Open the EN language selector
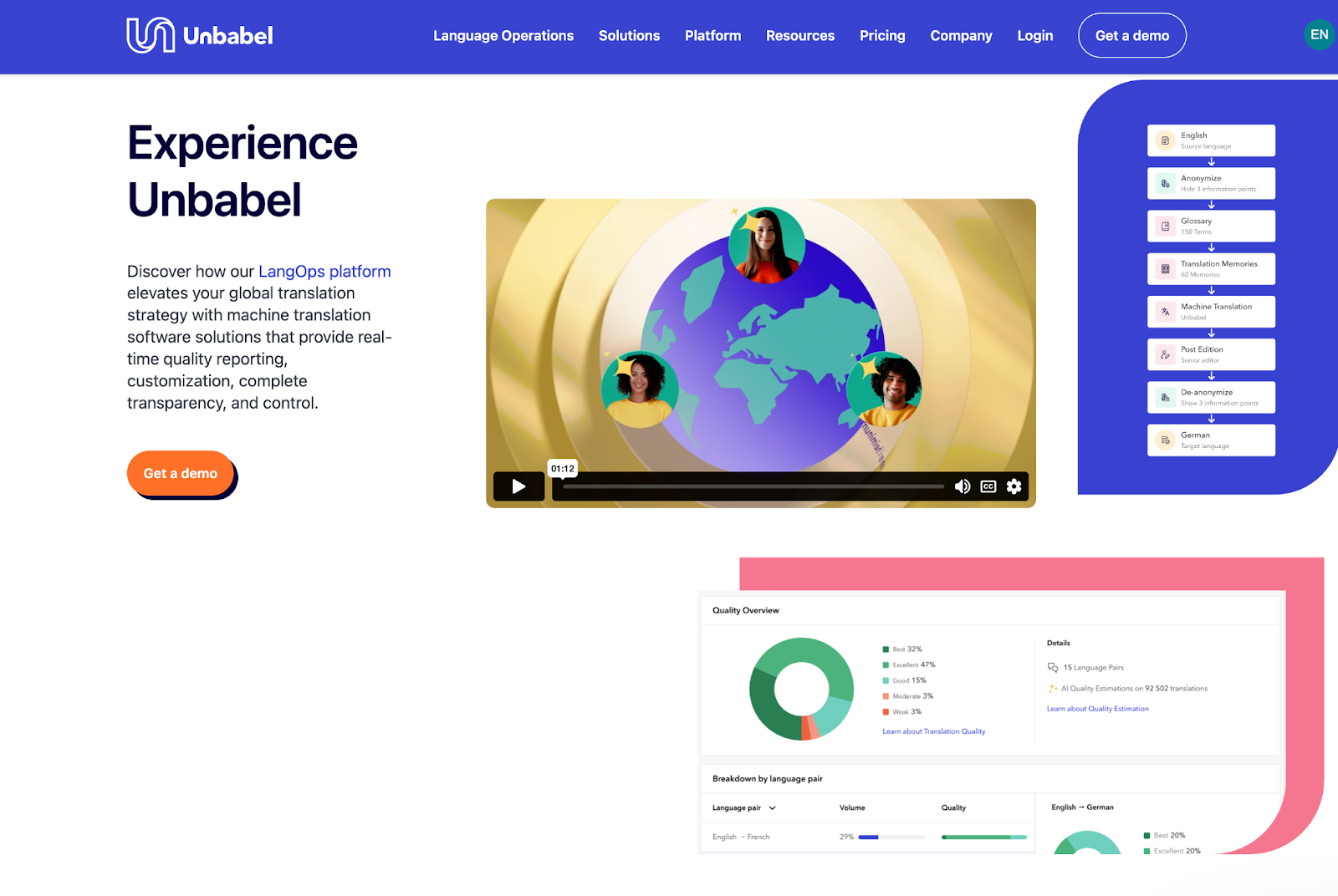 [x=1319, y=35]
